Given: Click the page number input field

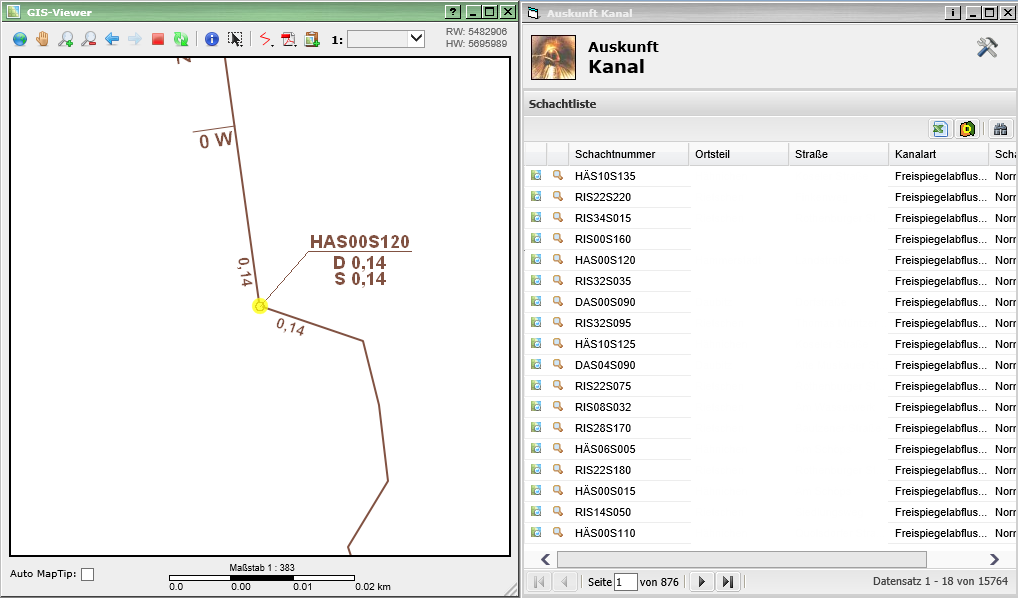Looking at the screenshot, I should click(625, 582).
